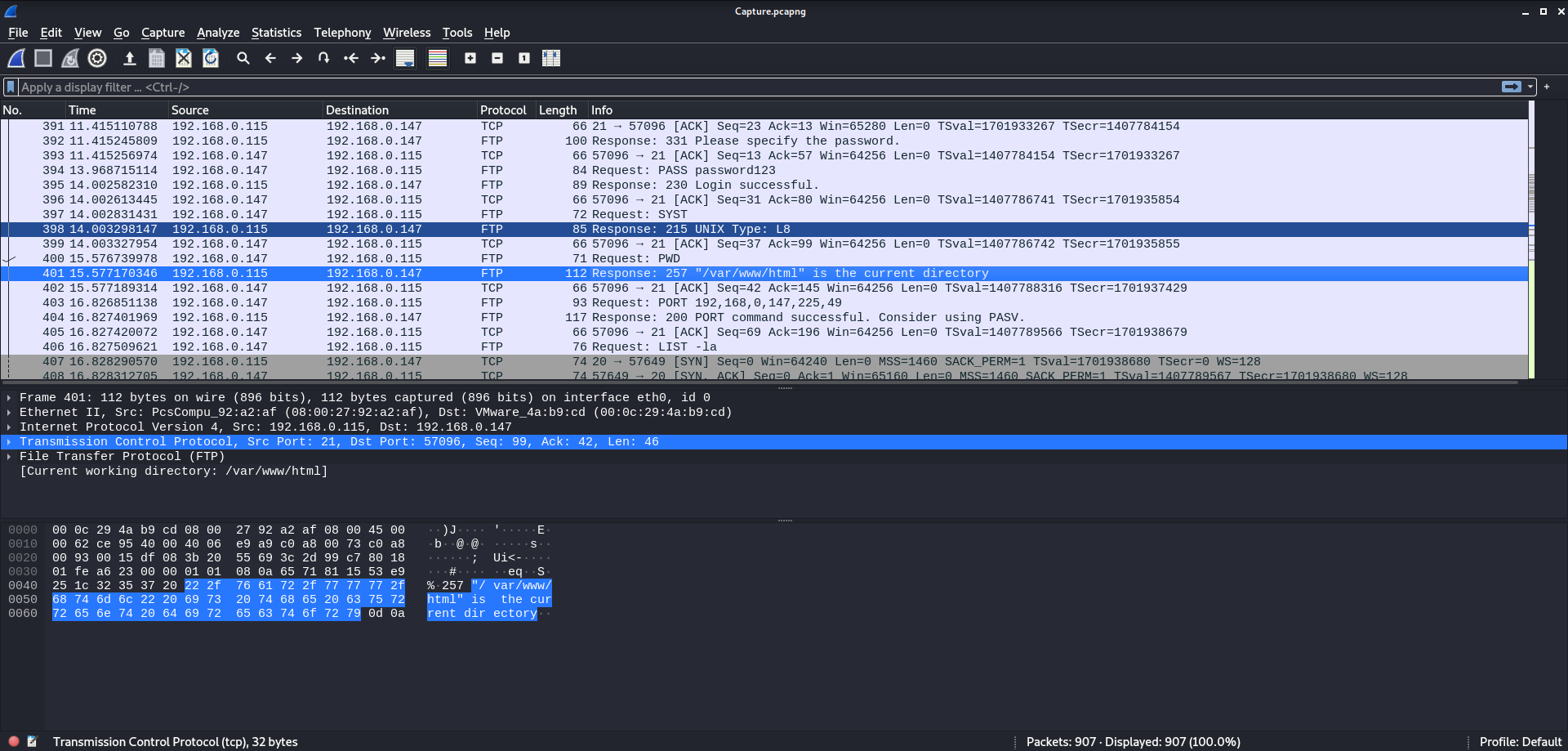
Task: Sort packets by the Length column
Action: [x=562, y=110]
